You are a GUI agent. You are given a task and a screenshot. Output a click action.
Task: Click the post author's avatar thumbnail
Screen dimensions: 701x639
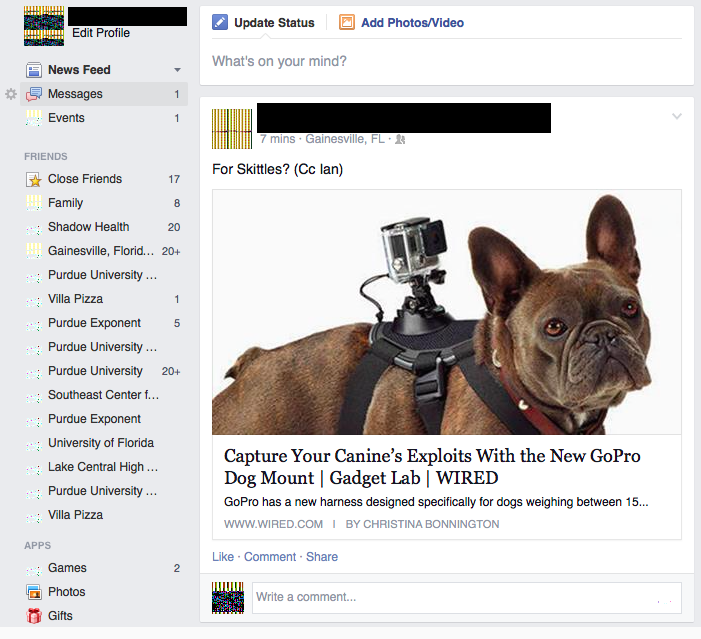[232, 129]
